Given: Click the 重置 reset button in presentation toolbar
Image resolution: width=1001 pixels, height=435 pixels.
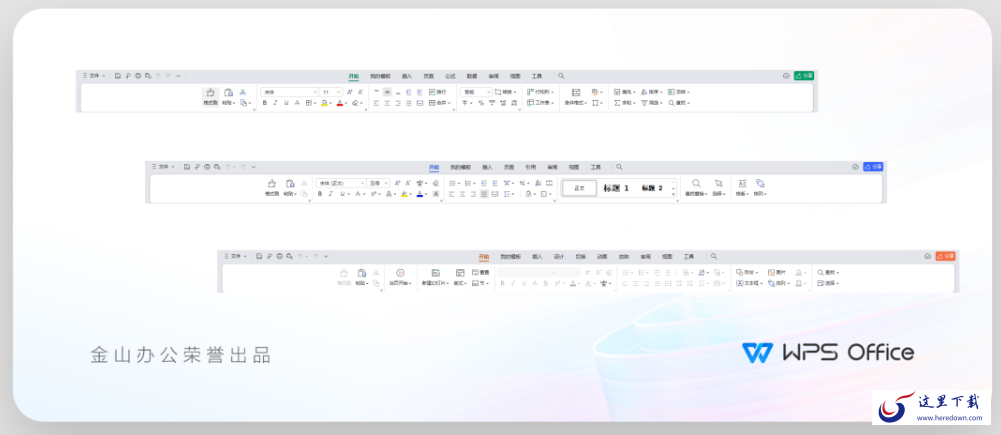Looking at the screenshot, I should pyautogui.click(x=480, y=272).
